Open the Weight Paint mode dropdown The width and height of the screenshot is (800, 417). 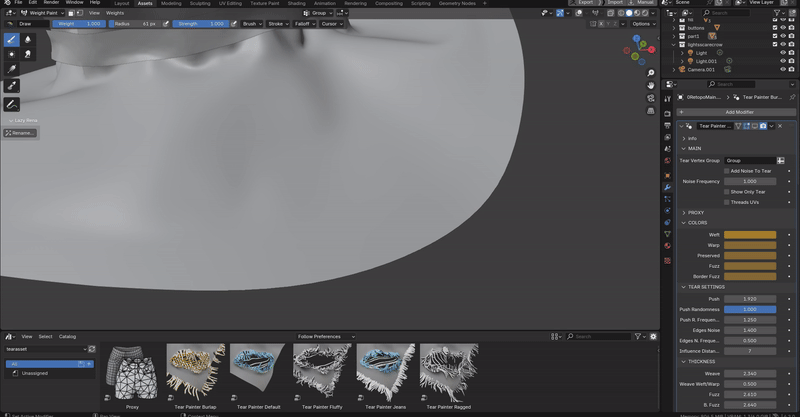pyautogui.click(x=42, y=13)
